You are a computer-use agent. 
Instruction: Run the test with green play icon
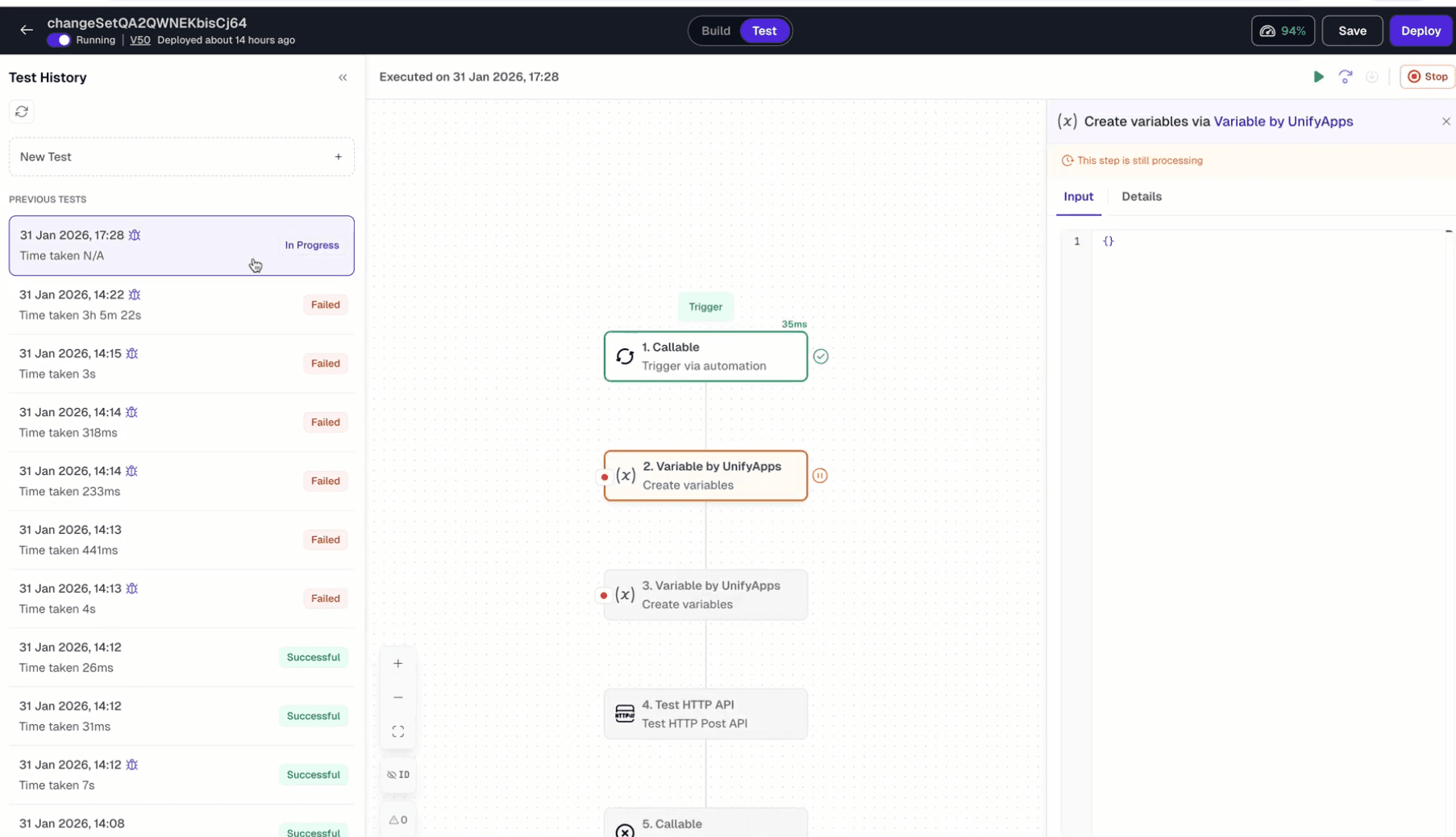coord(1318,77)
